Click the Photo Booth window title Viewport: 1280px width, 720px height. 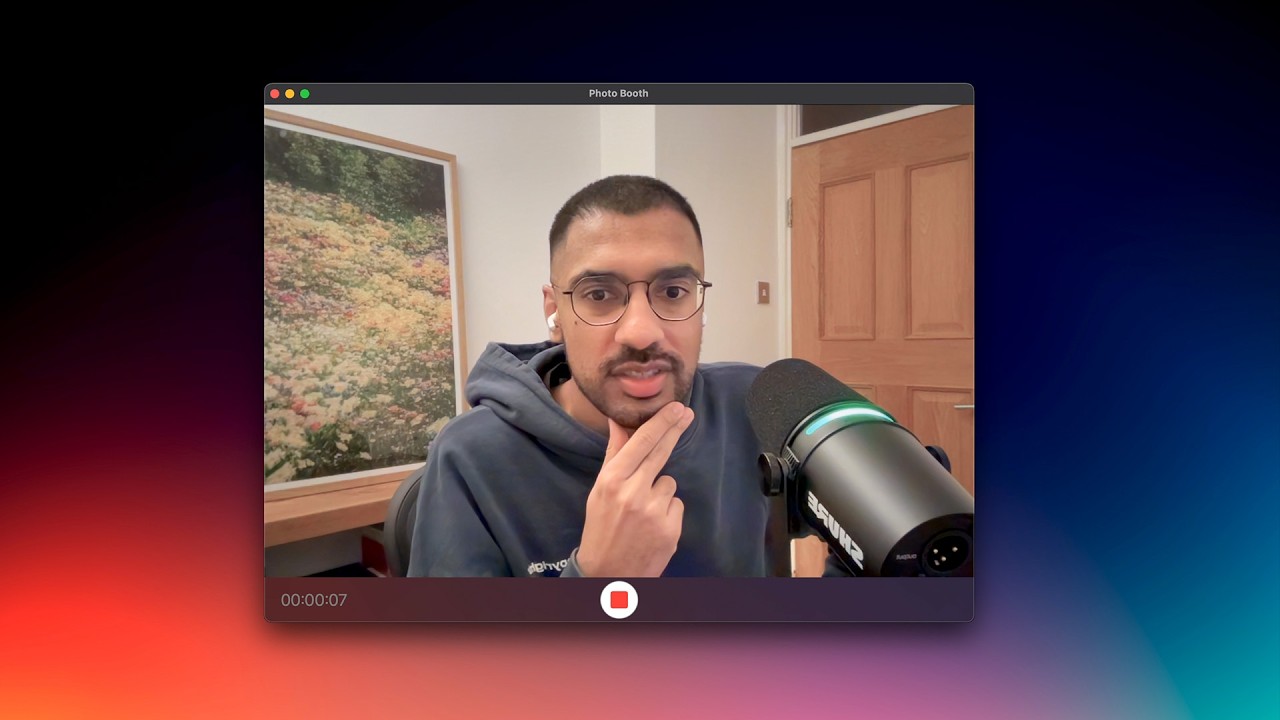tap(618, 93)
